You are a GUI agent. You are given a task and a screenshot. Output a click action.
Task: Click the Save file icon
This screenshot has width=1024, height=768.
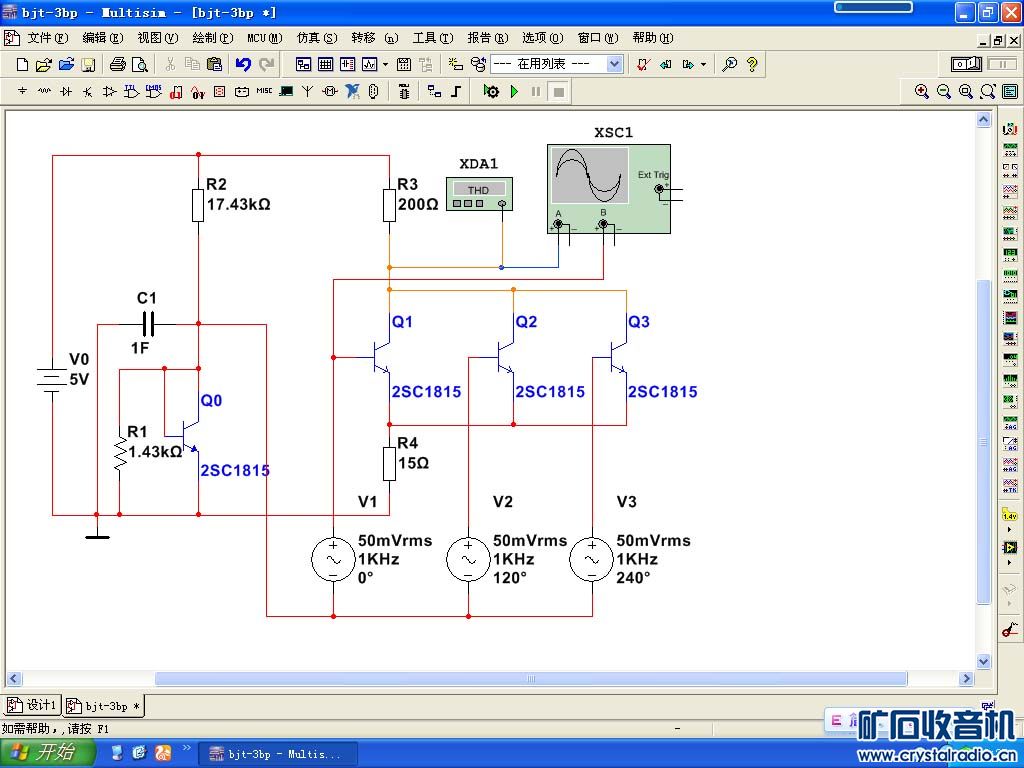click(x=88, y=64)
